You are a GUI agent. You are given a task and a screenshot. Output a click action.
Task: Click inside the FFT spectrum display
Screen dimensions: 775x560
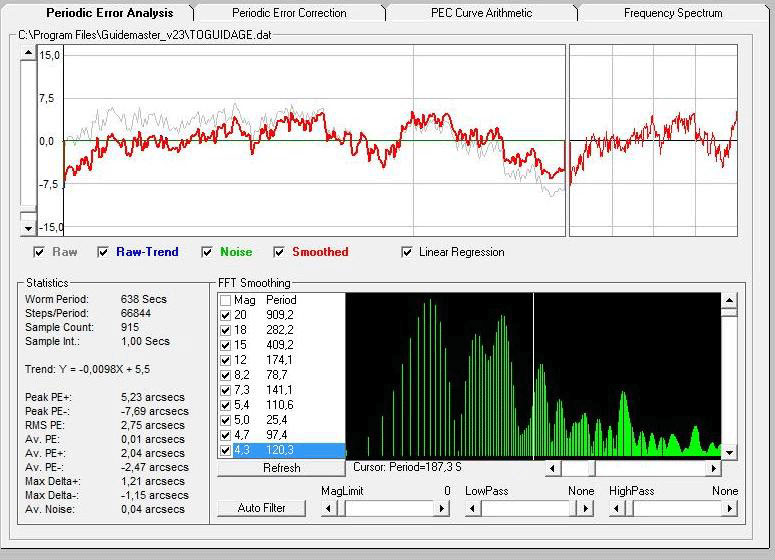[x=533, y=376]
